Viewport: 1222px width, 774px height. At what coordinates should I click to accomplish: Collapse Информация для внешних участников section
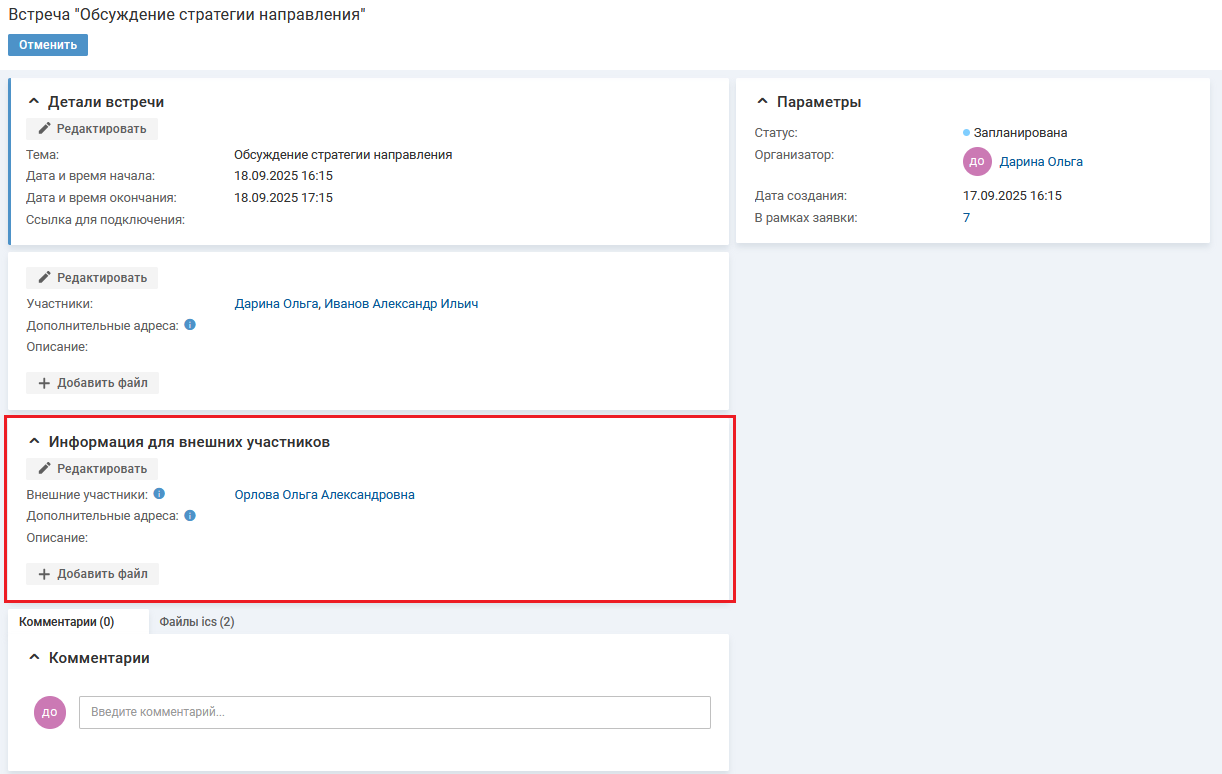click(34, 441)
